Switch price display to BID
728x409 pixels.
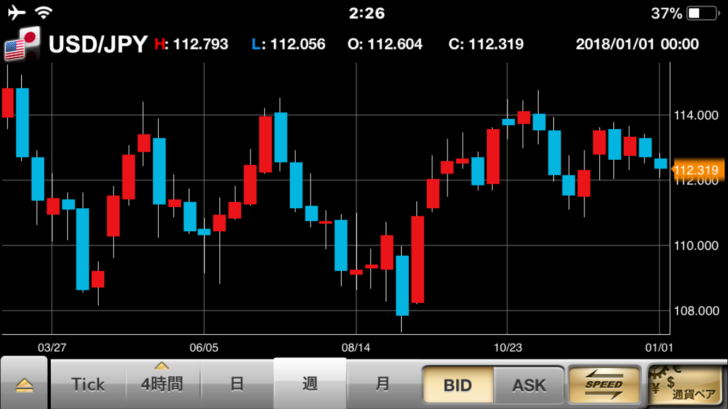457,384
